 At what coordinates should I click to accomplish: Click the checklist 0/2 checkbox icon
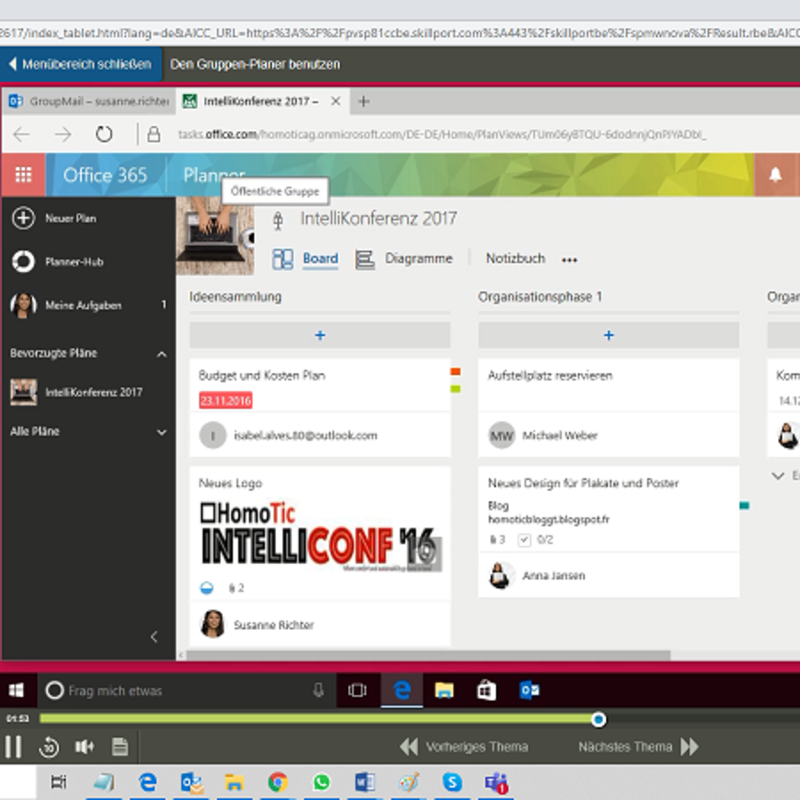tap(524, 540)
